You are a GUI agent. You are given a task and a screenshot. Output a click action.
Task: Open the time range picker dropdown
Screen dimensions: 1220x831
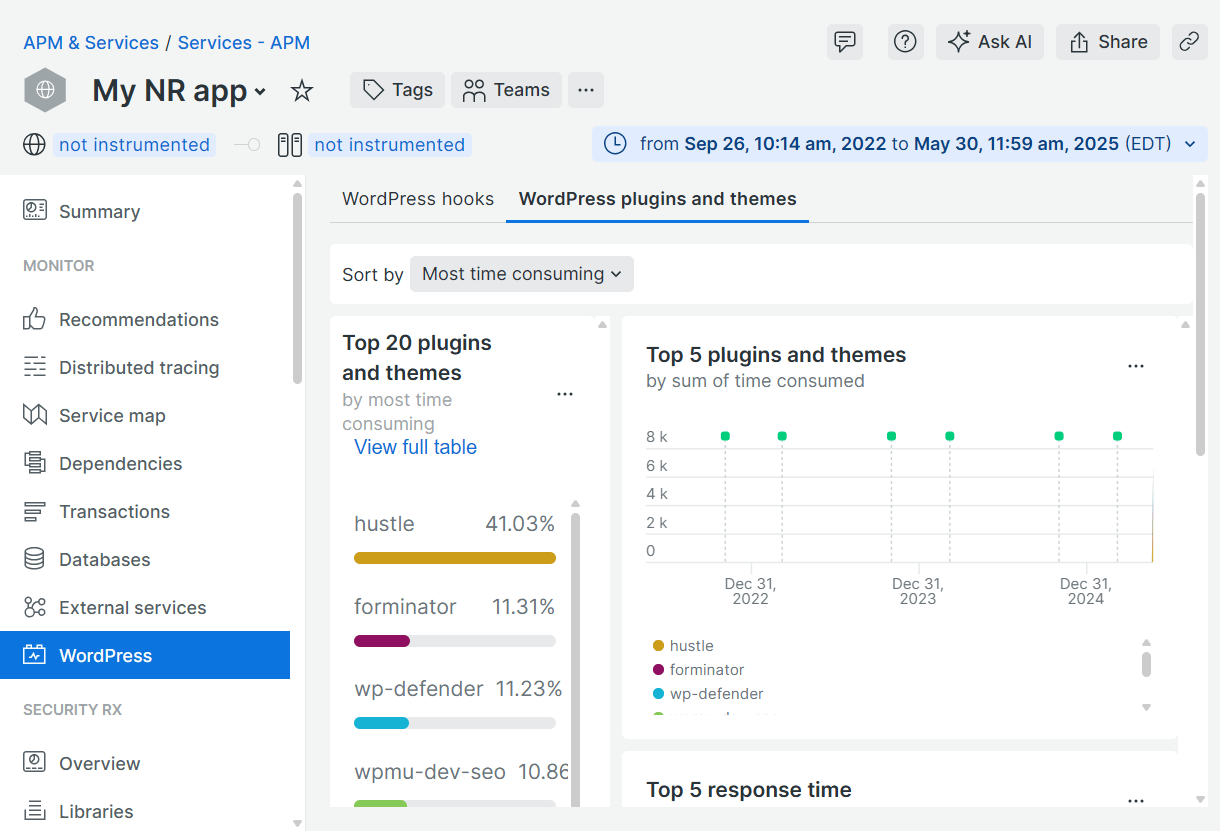click(x=900, y=144)
